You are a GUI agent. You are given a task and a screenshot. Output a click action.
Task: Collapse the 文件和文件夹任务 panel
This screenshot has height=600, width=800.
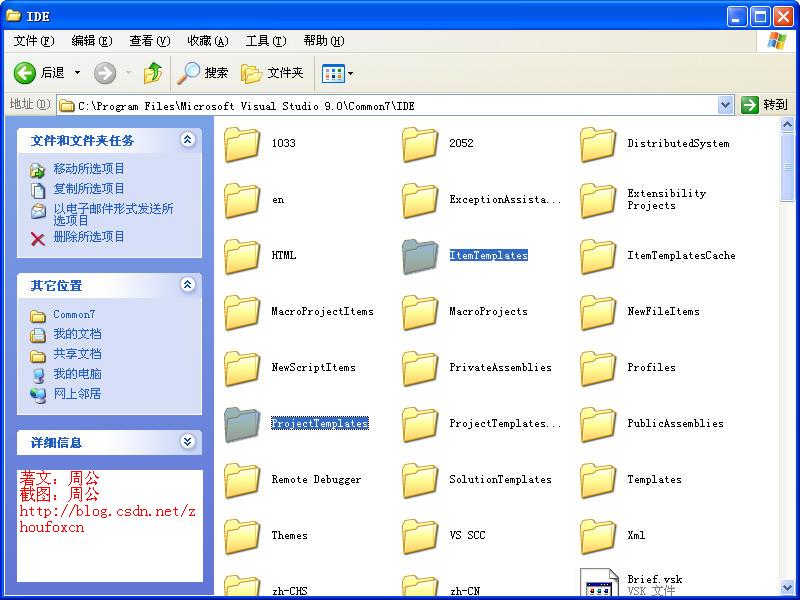pyautogui.click(x=188, y=139)
